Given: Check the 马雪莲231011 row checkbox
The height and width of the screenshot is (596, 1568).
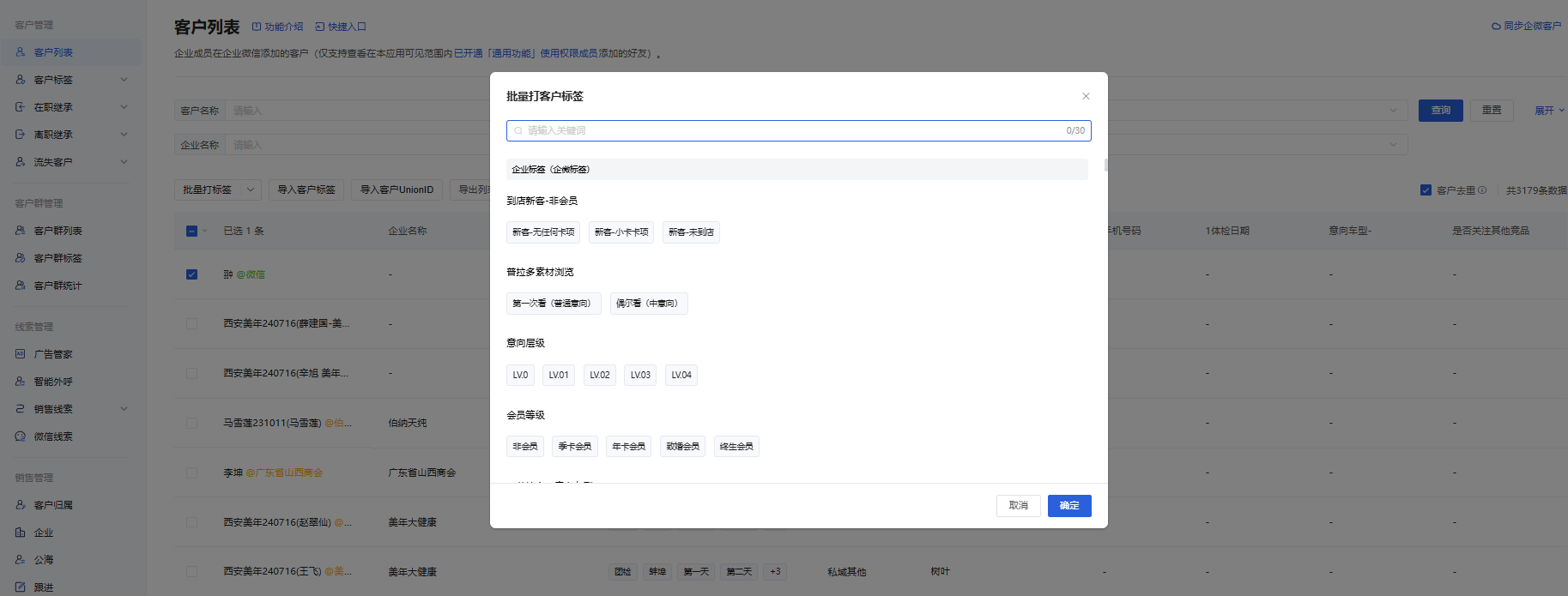Looking at the screenshot, I should coord(191,423).
